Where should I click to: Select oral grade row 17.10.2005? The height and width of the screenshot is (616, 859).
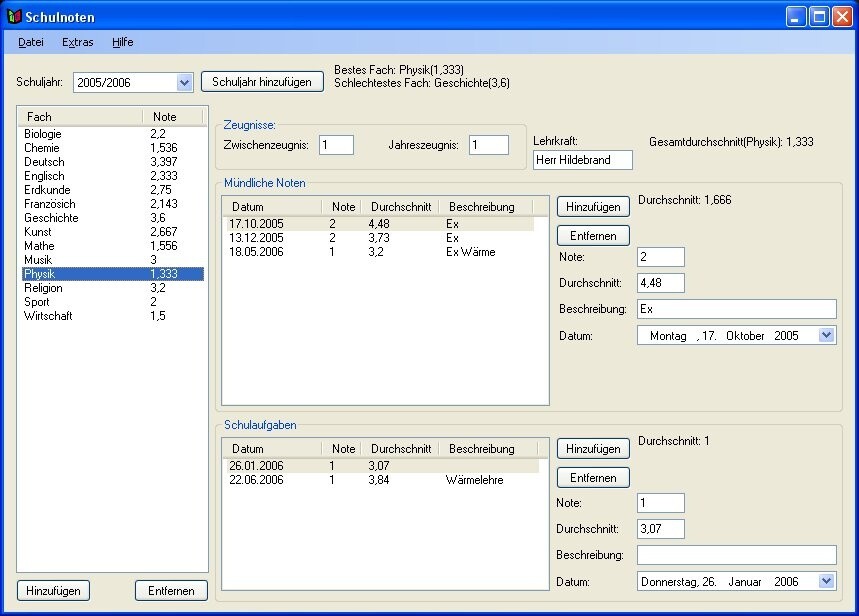click(x=380, y=224)
